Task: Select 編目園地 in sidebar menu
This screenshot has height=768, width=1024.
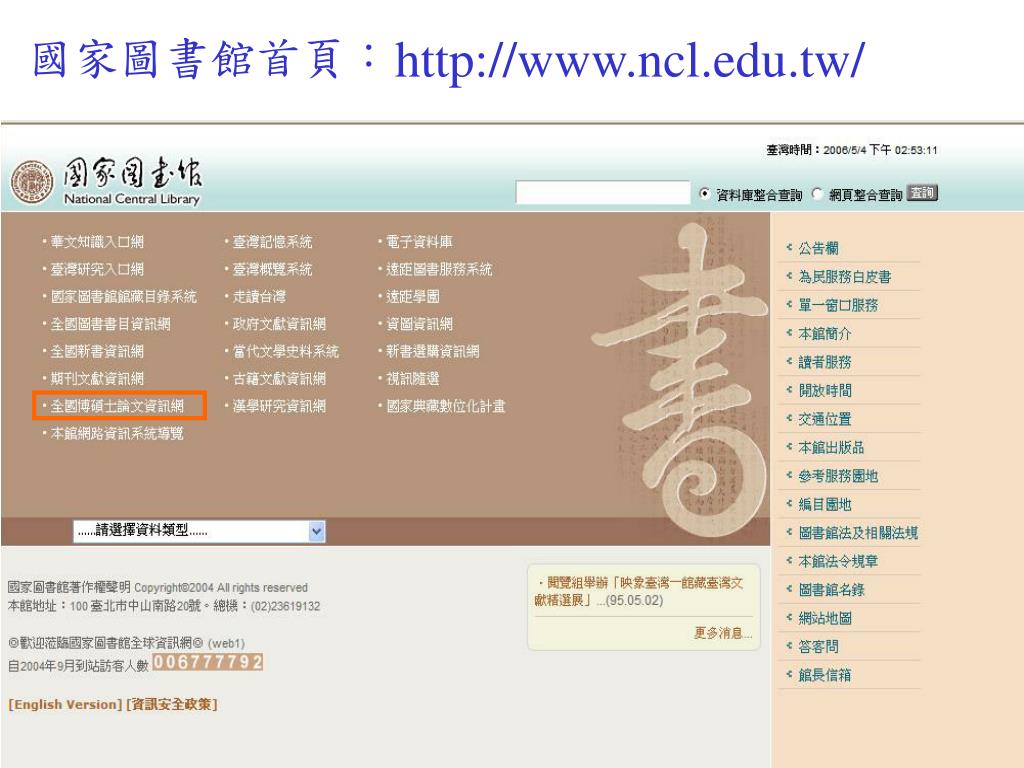Action: coord(825,504)
